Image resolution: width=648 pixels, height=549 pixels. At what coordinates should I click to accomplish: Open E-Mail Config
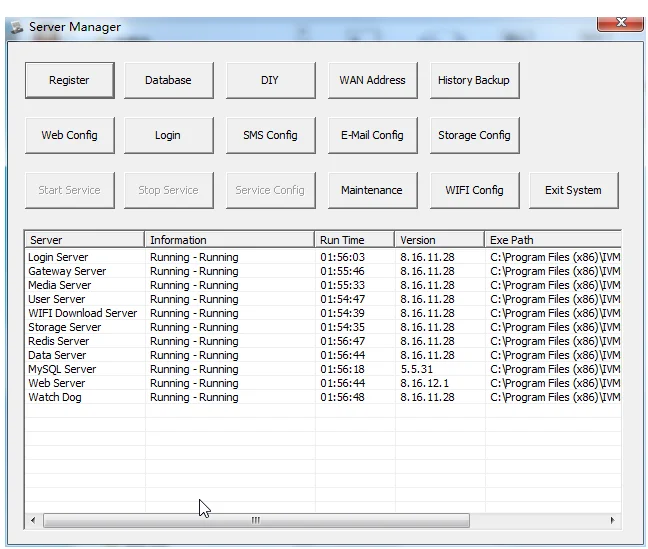[x=372, y=135]
